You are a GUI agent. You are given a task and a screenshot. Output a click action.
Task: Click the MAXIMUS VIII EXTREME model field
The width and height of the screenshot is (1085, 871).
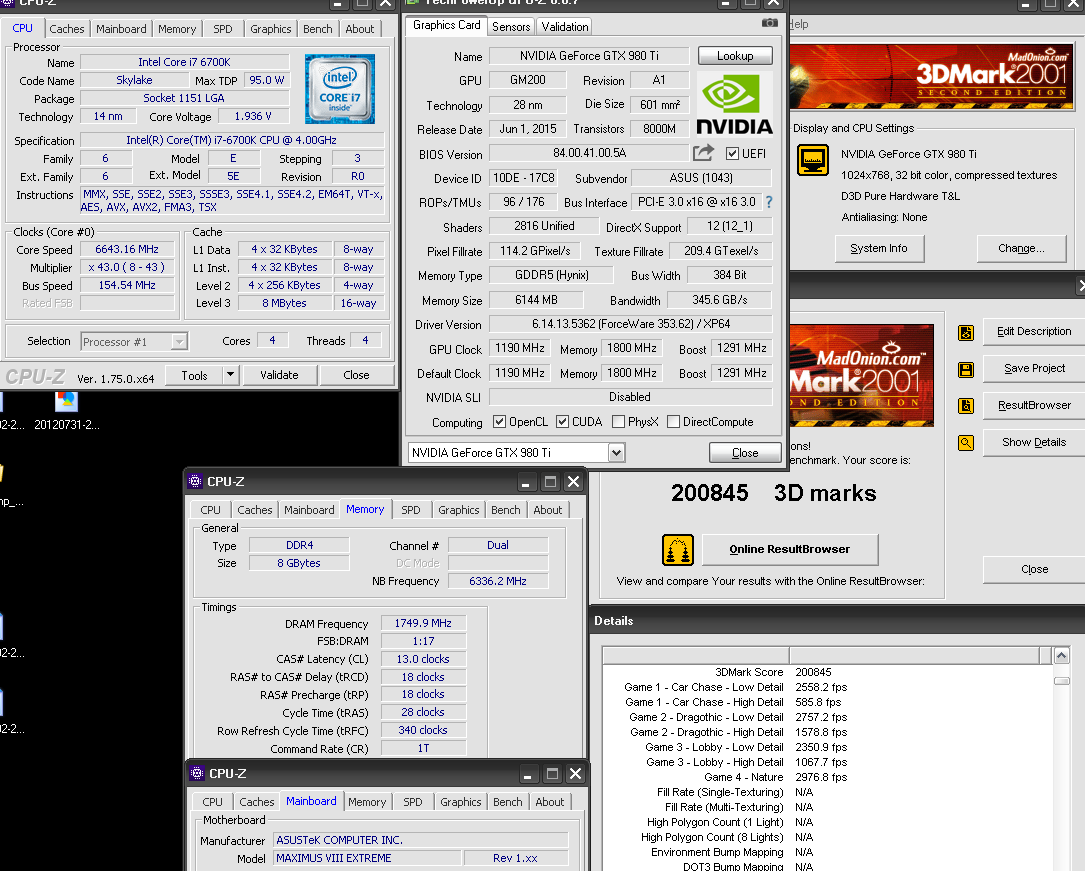(x=367, y=858)
